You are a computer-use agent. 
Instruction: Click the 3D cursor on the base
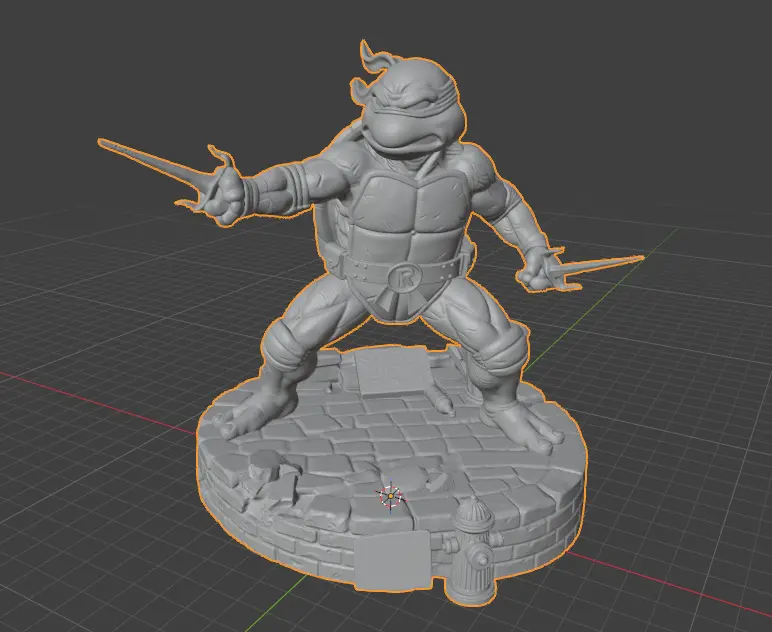[x=391, y=496]
